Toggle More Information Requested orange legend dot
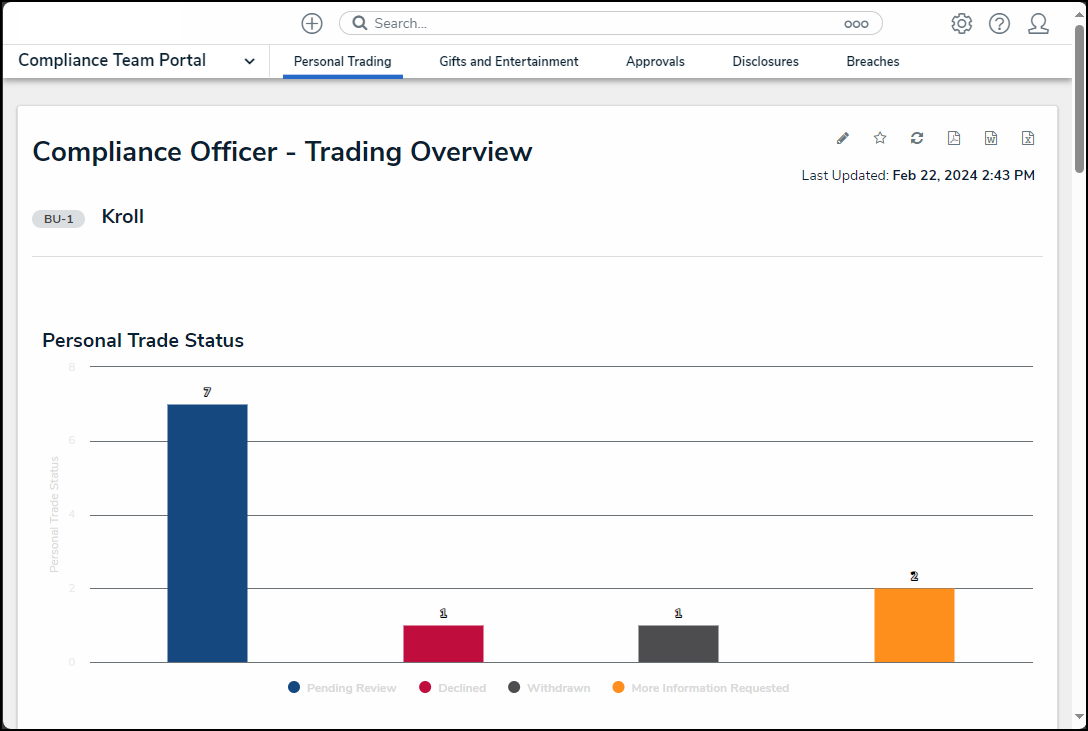 (x=617, y=688)
